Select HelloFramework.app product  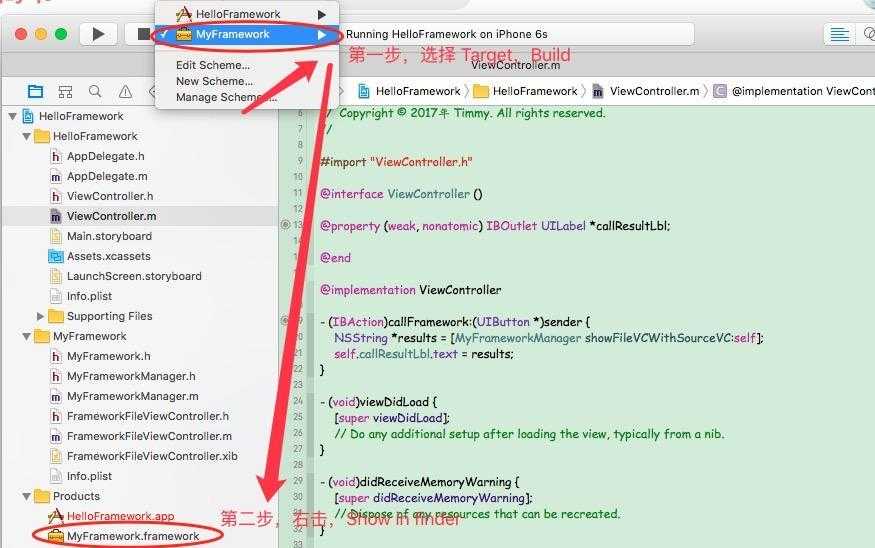click(x=121, y=516)
